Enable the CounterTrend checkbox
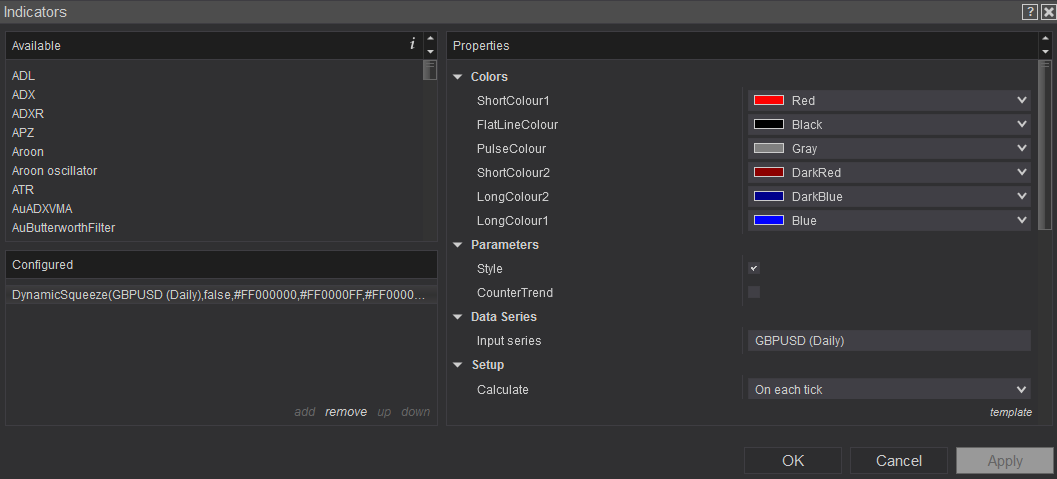The image size is (1057, 479). click(754, 292)
